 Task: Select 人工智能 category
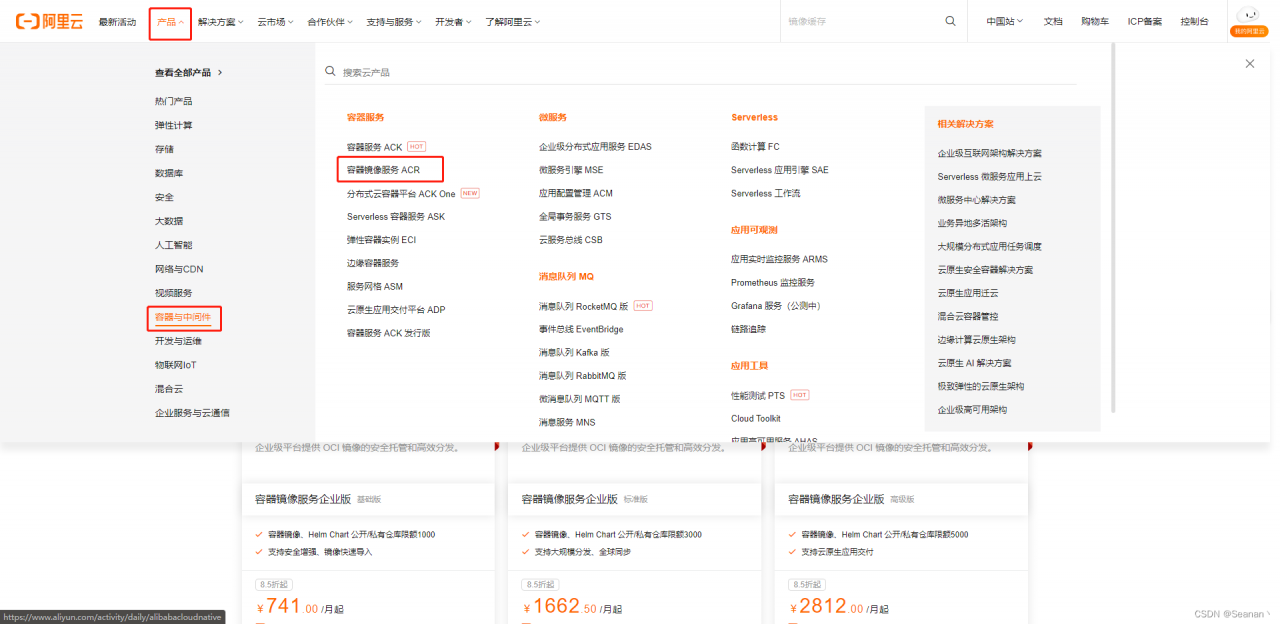[x=173, y=245]
